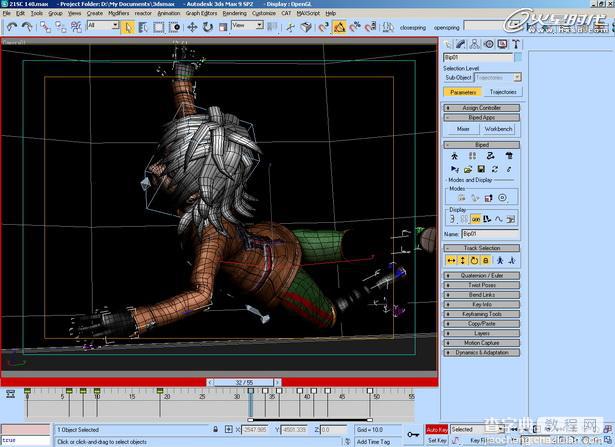Activate the Select Object arrow tool

[128, 27]
